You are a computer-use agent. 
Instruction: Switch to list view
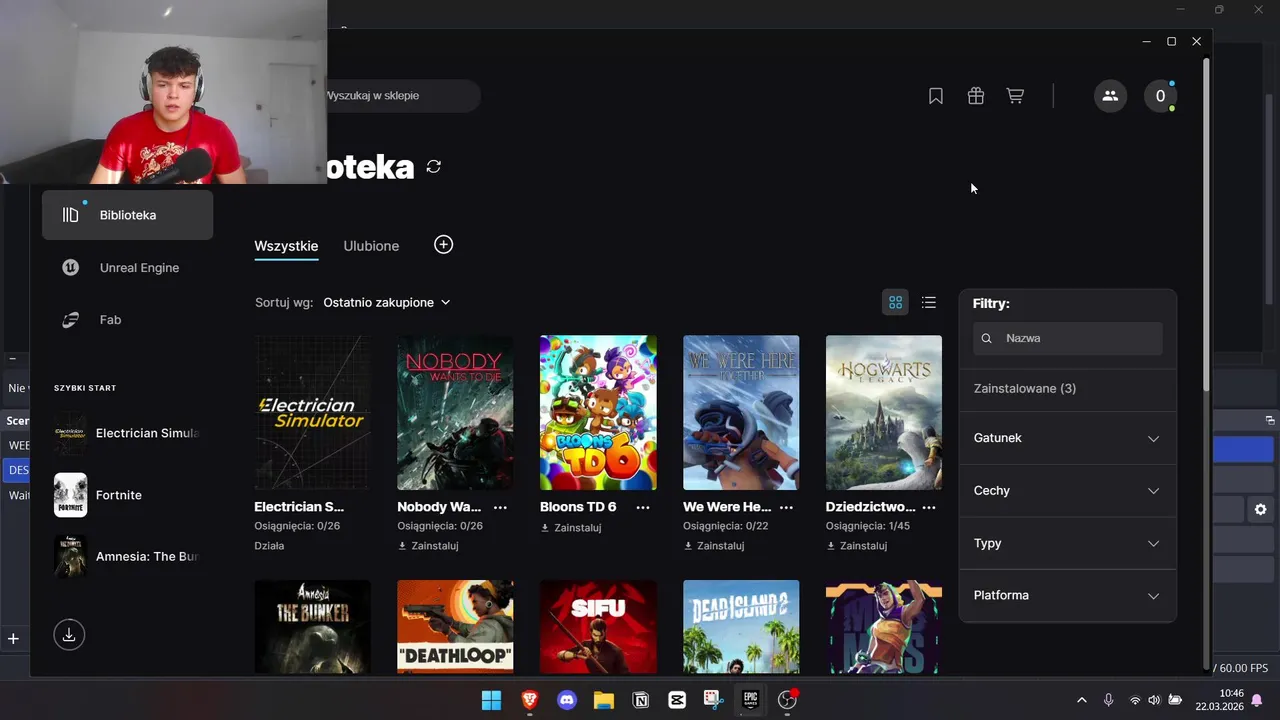tap(929, 302)
